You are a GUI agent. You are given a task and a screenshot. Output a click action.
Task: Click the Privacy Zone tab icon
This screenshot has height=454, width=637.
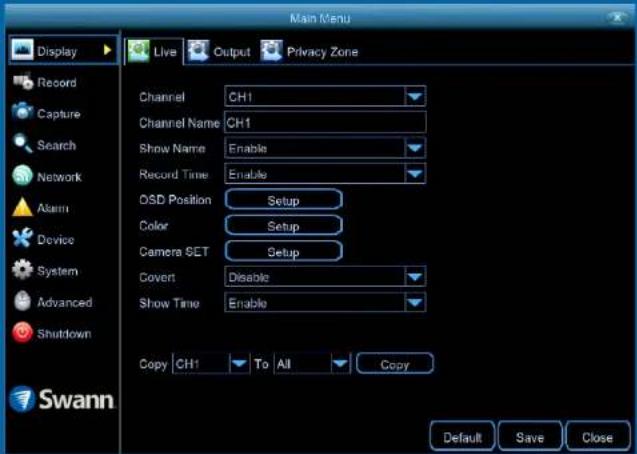pos(271,51)
